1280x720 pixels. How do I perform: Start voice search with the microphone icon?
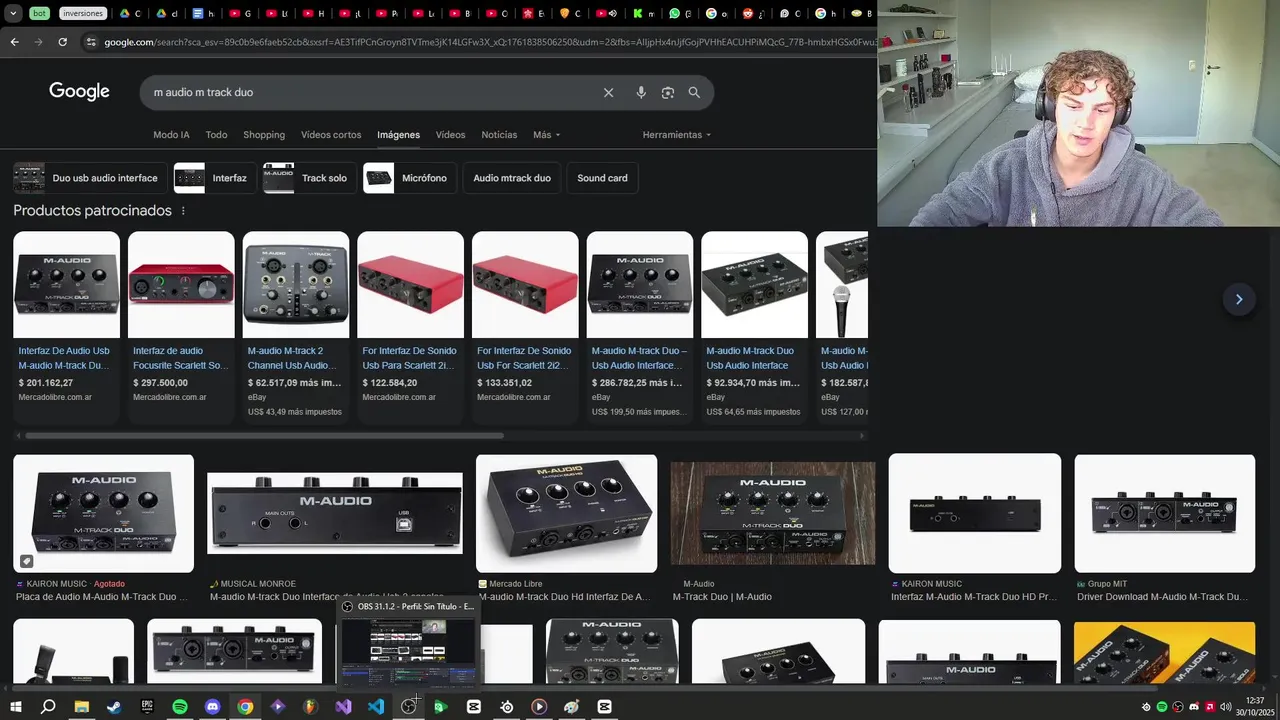[641, 92]
